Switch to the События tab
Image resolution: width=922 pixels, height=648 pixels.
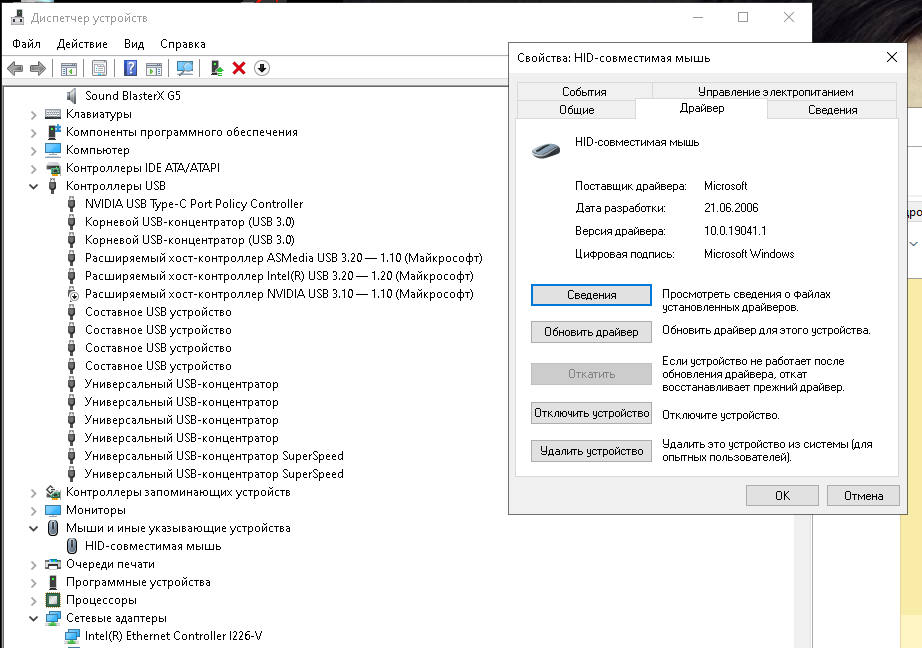coord(584,92)
